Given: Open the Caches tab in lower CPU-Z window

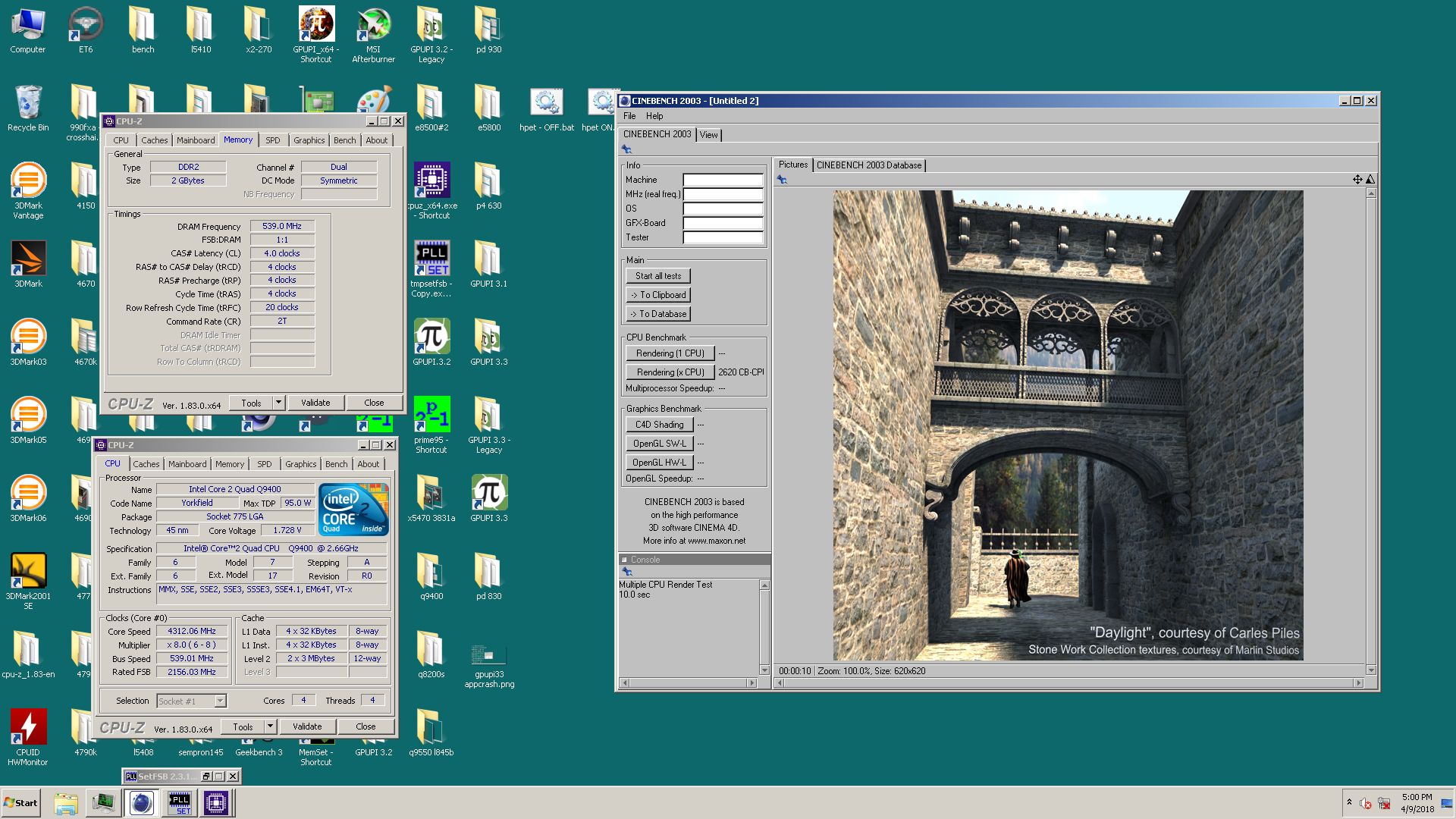Looking at the screenshot, I should [x=146, y=464].
